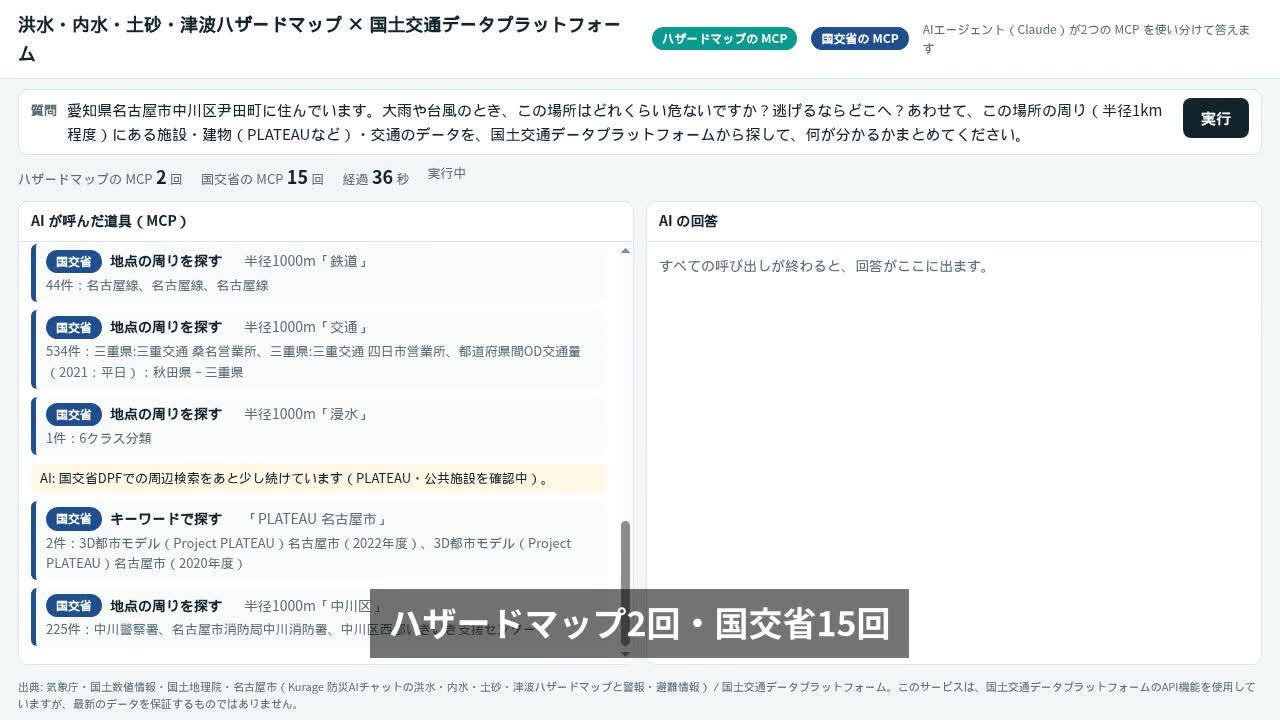Click the 国交省 badge on the 中川区 card
The width and height of the screenshot is (1280, 720).
click(74, 606)
